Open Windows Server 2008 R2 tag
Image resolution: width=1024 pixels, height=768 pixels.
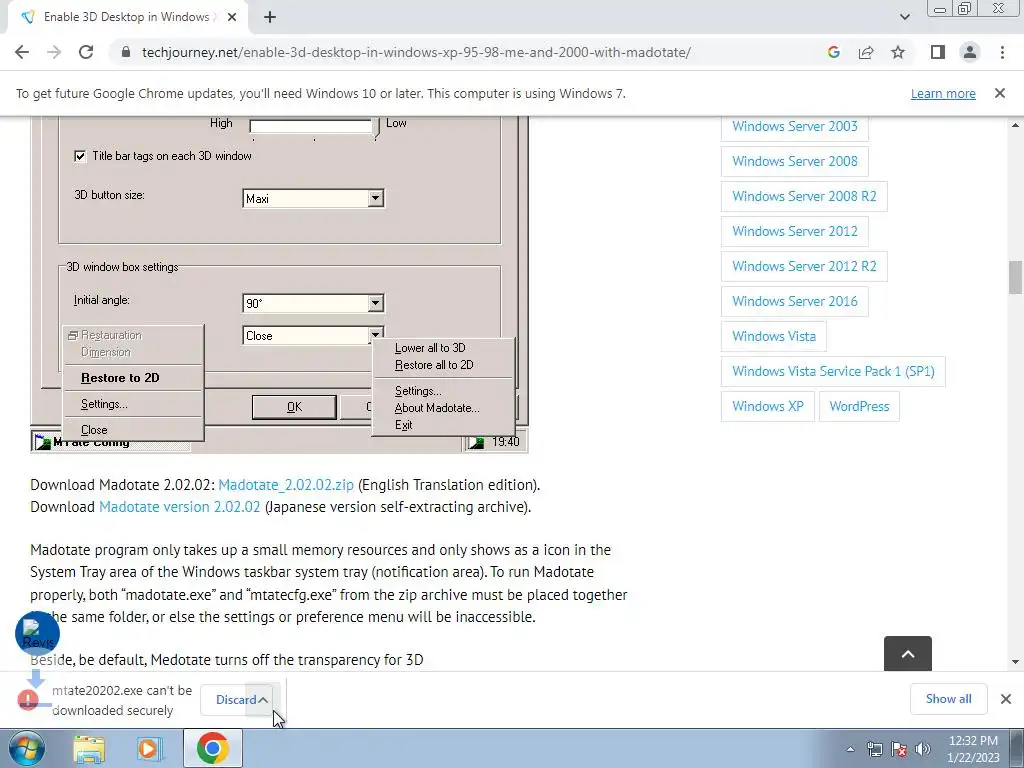tap(804, 196)
